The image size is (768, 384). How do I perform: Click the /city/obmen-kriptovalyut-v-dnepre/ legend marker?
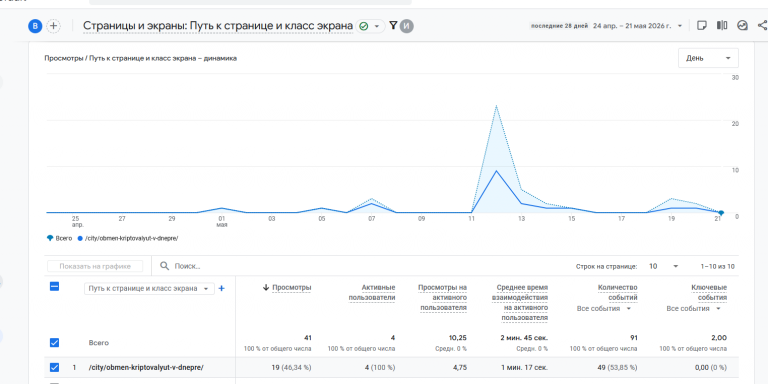(80, 239)
